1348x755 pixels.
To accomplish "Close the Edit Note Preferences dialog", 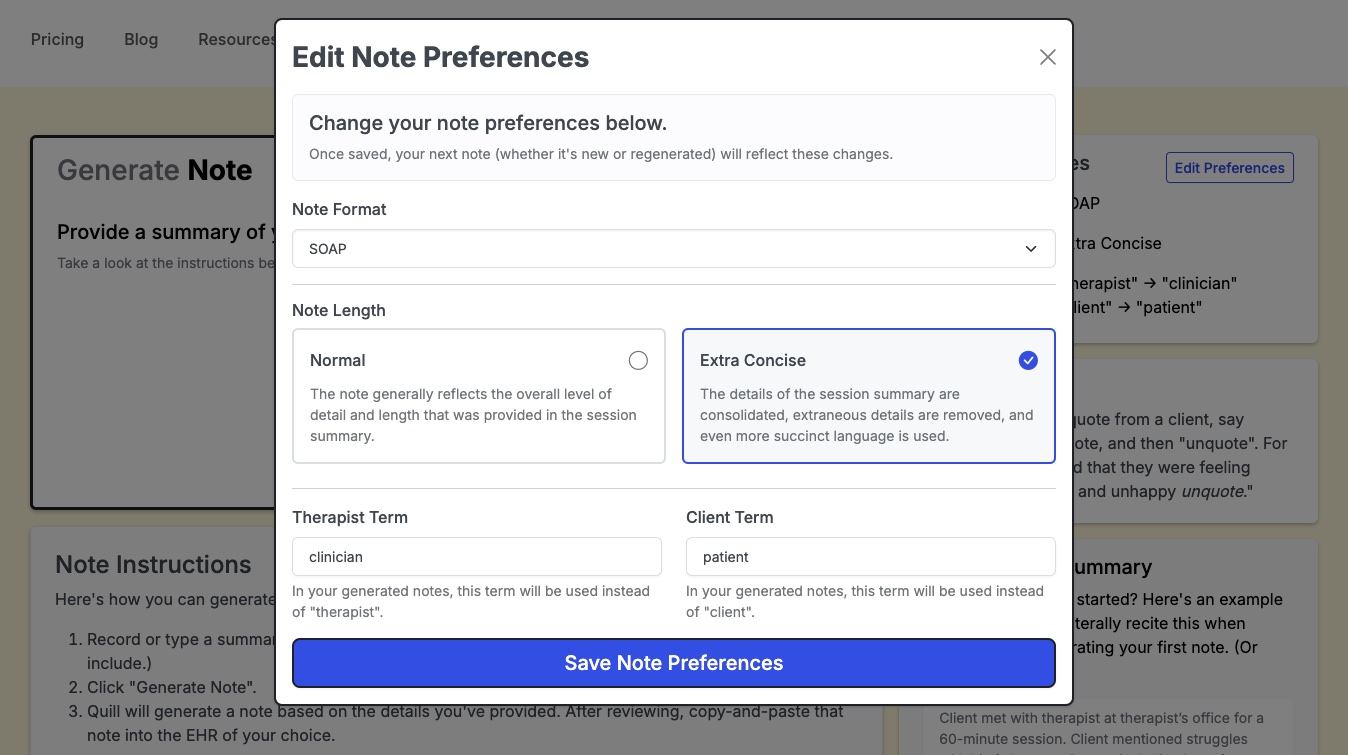I will (x=1047, y=57).
